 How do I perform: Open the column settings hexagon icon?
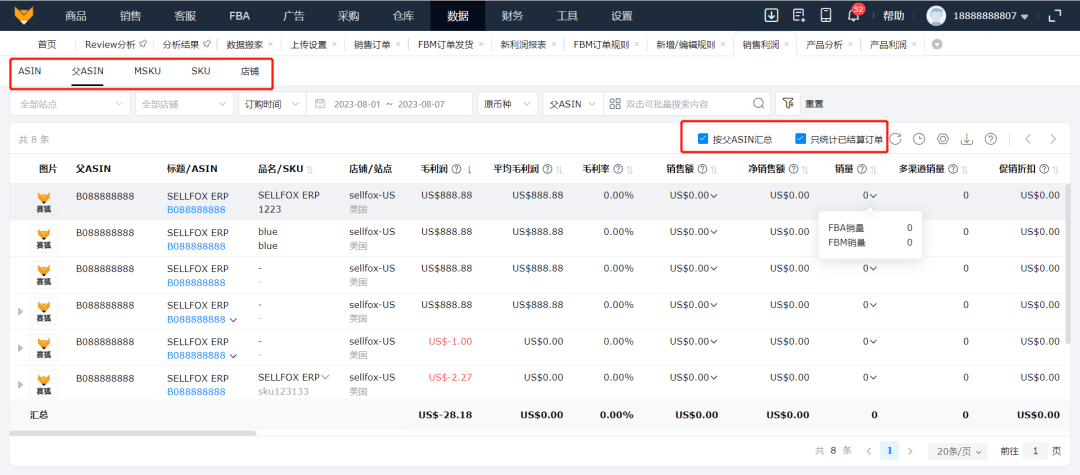tap(943, 139)
